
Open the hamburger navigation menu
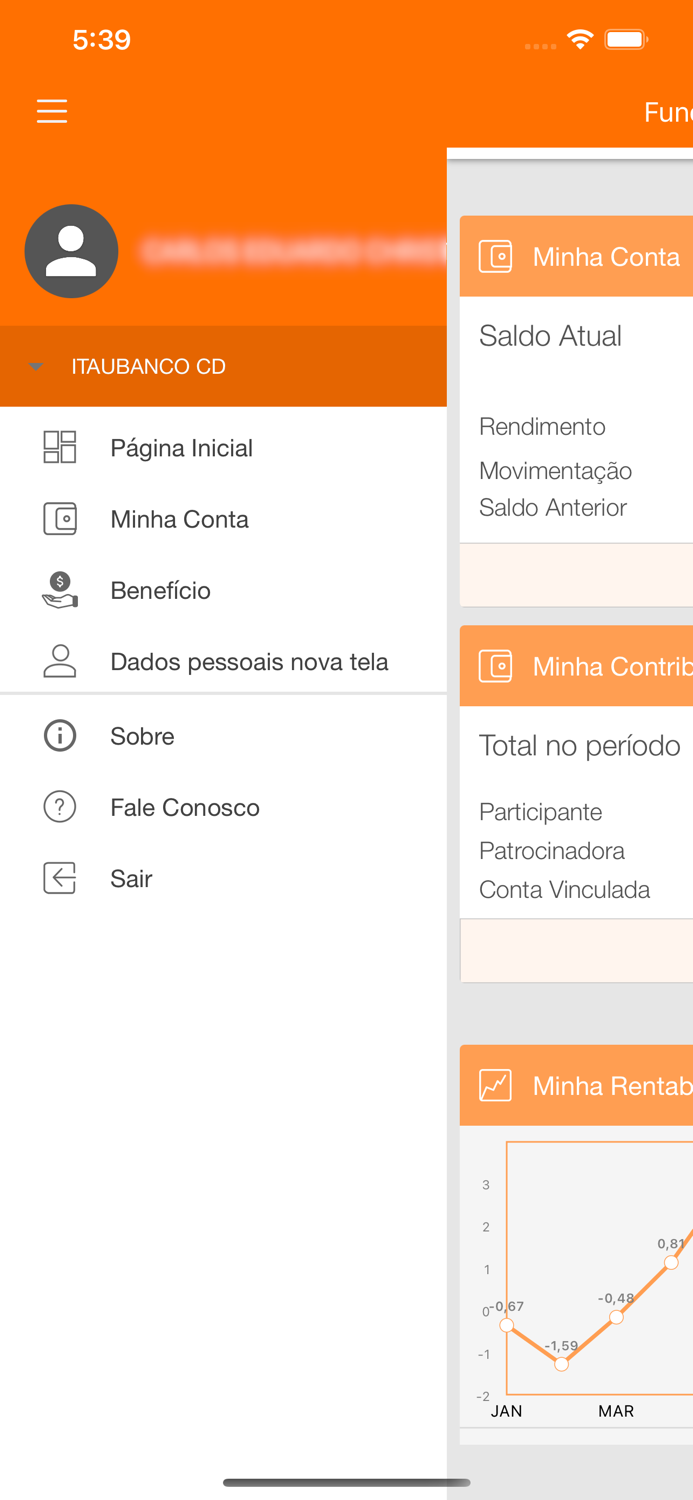(x=51, y=111)
